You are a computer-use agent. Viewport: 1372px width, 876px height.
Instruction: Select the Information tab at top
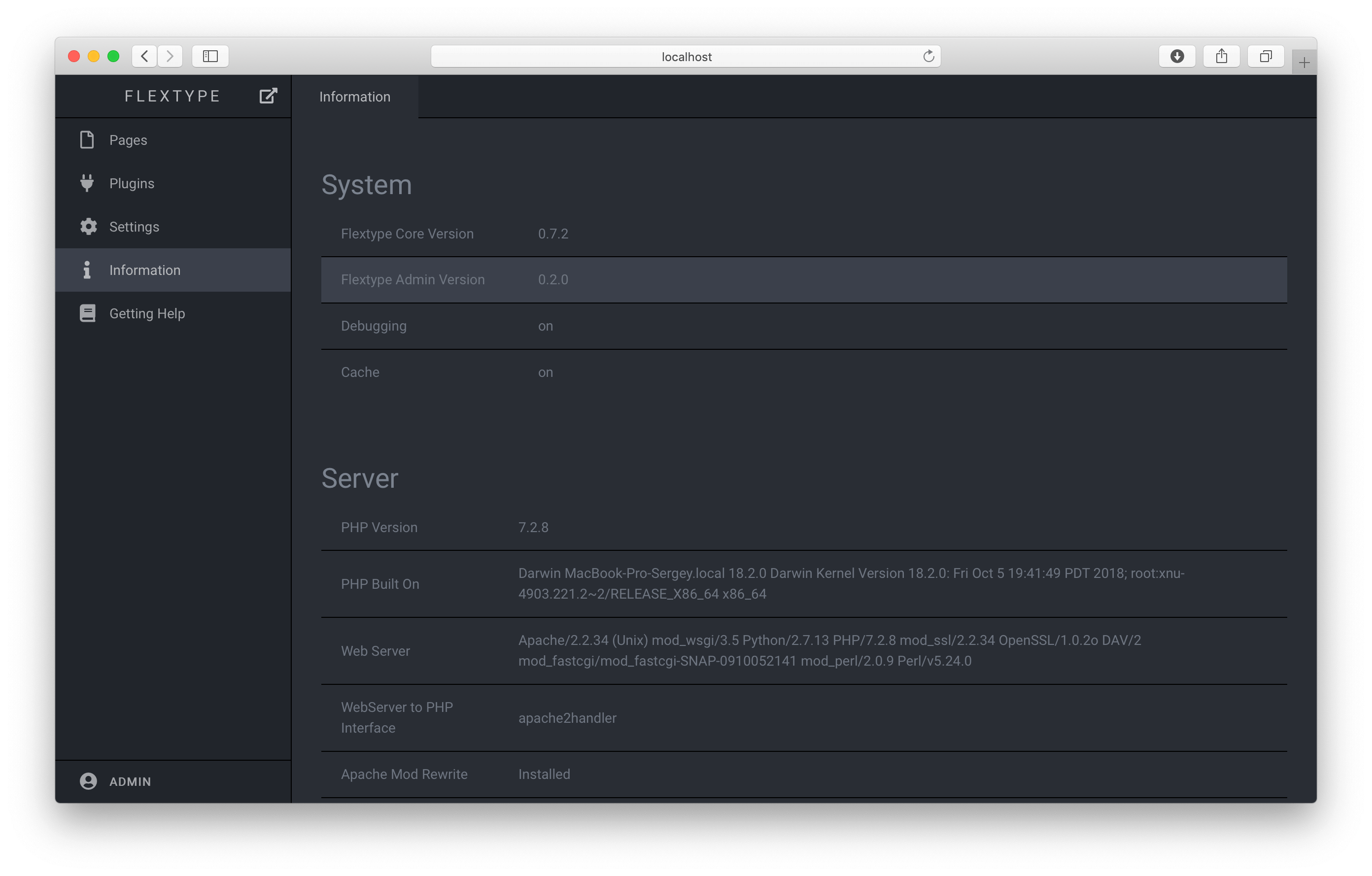(x=354, y=97)
